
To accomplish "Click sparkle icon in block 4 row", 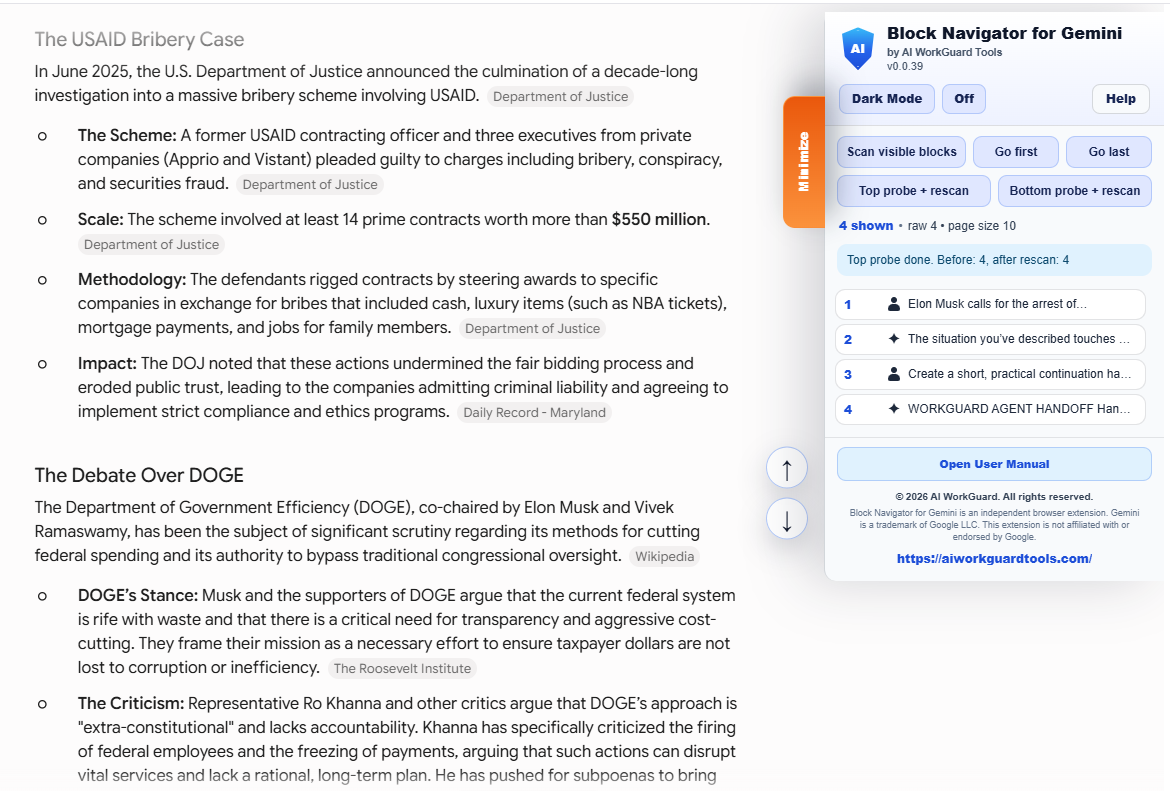I will pos(893,409).
